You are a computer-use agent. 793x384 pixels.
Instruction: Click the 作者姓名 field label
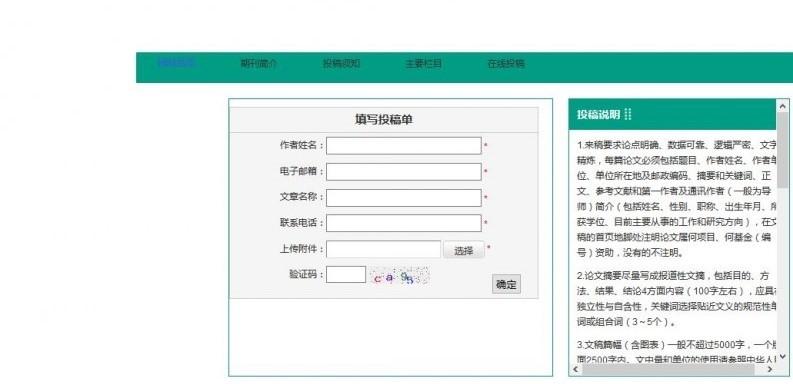(301, 145)
